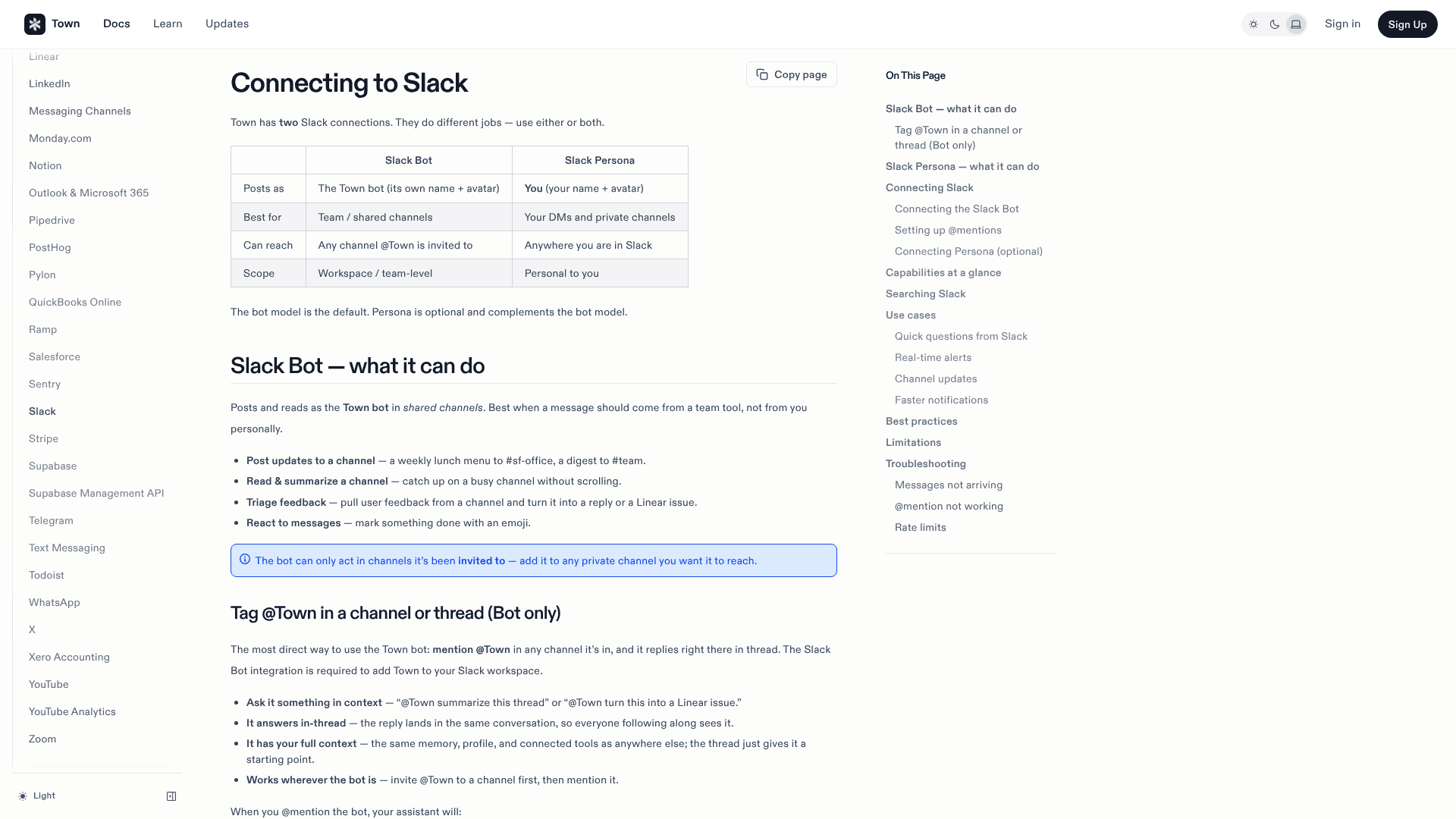The image size is (1456, 819).
Task: Click the Sign Up button
Action: pyautogui.click(x=1407, y=24)
